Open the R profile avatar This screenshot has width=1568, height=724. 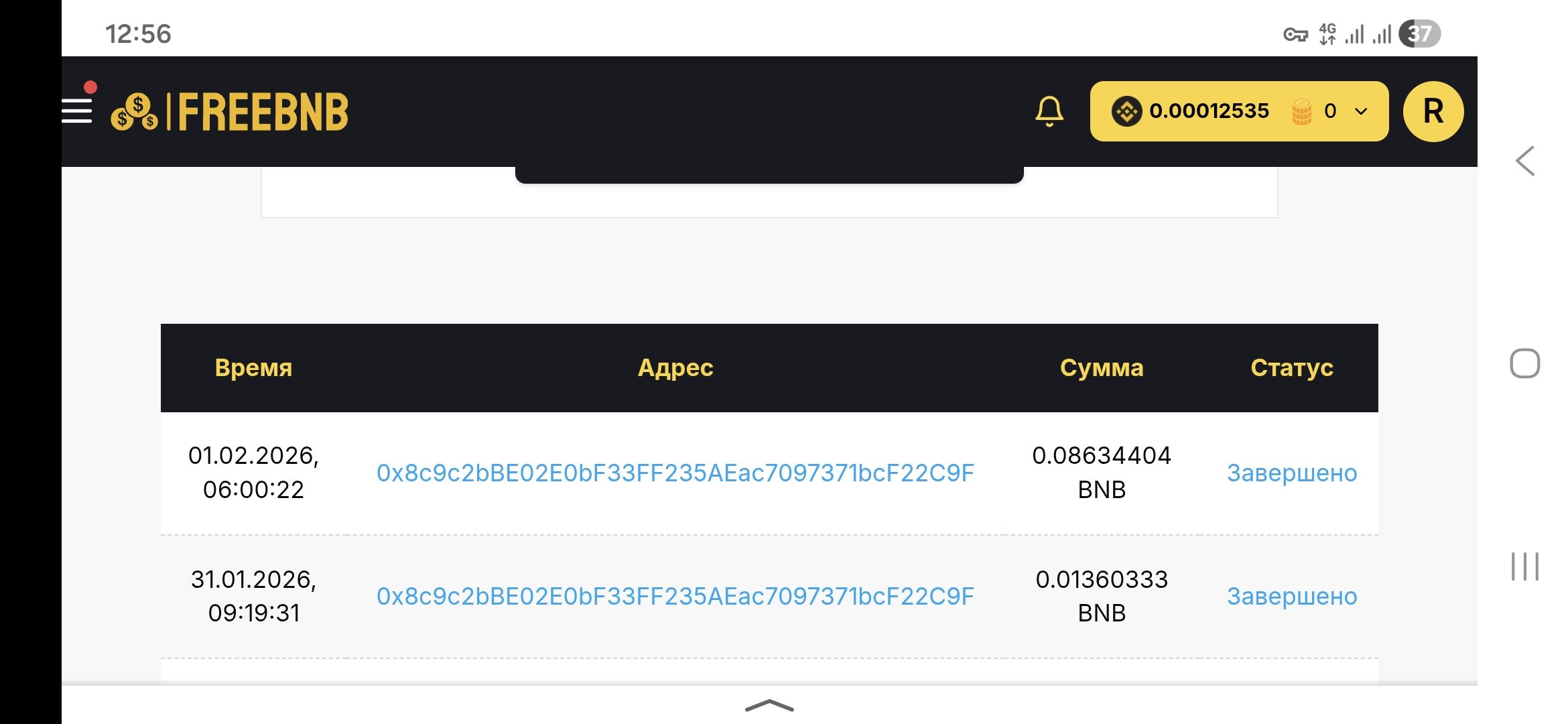(x=1433, y=111)
